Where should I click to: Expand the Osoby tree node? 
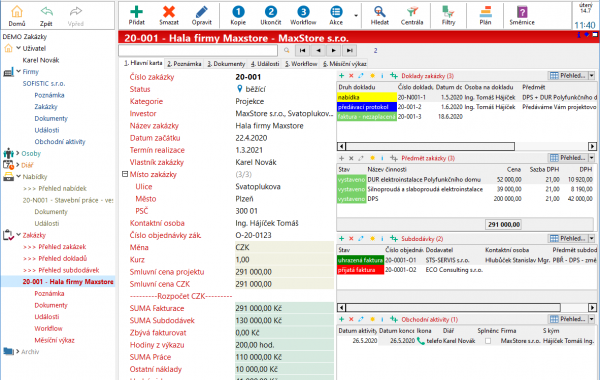click(x=18, y=153)
